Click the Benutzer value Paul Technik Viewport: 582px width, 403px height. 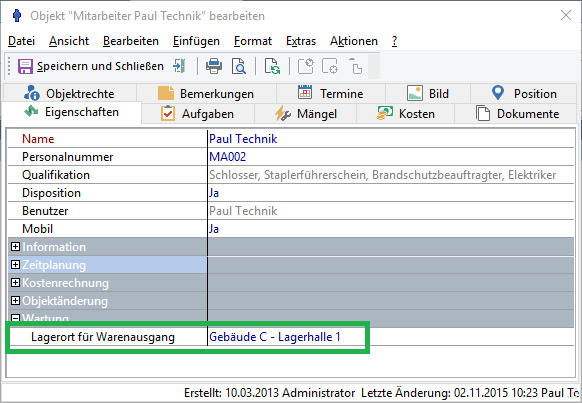391,211
